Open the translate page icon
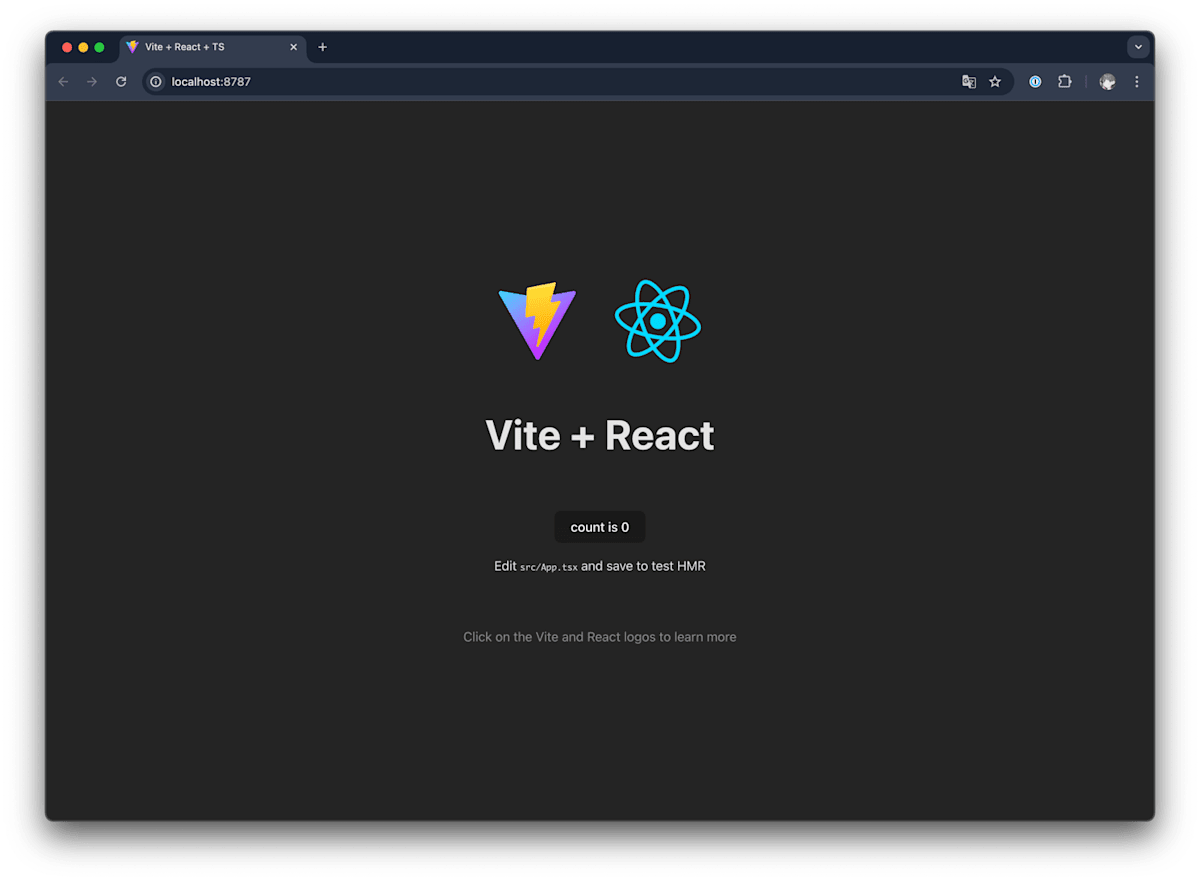The height and width of the screenshot is (881, 1200). pos(969,82)
